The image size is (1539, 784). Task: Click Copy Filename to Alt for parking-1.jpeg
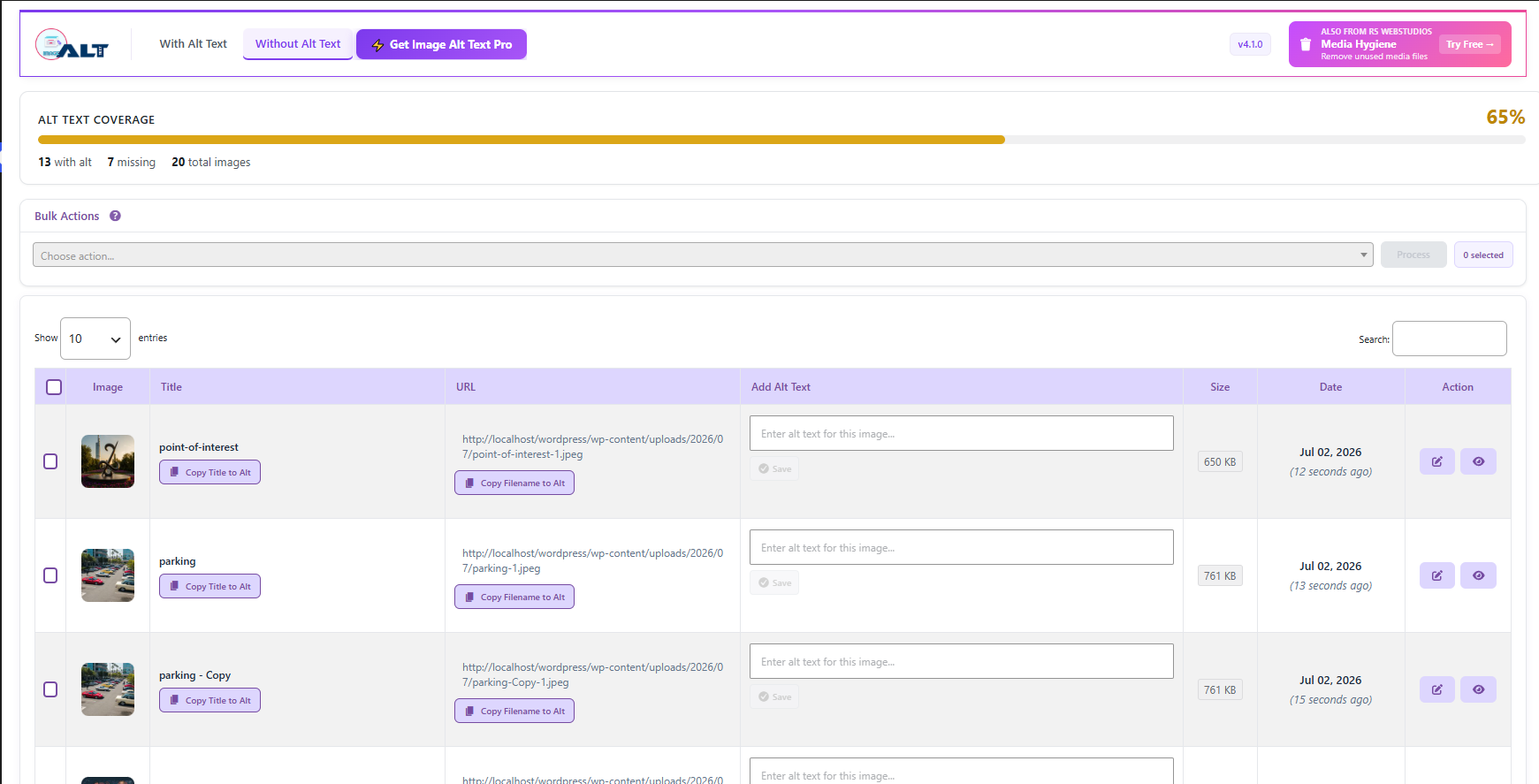[514, 597]
